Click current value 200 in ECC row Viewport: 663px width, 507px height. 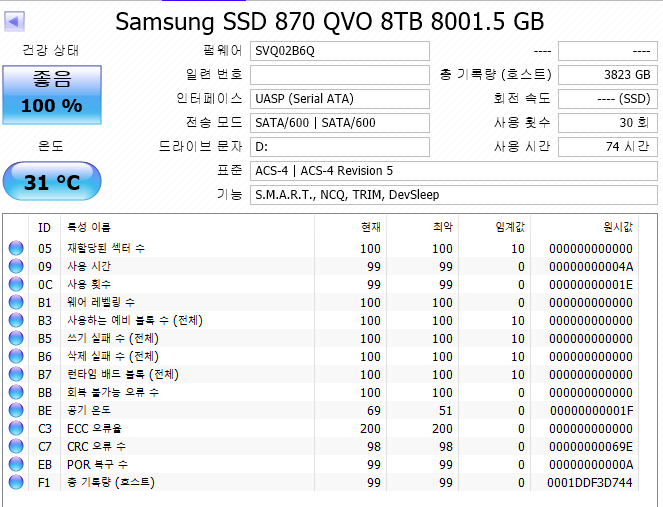point(370,428)
